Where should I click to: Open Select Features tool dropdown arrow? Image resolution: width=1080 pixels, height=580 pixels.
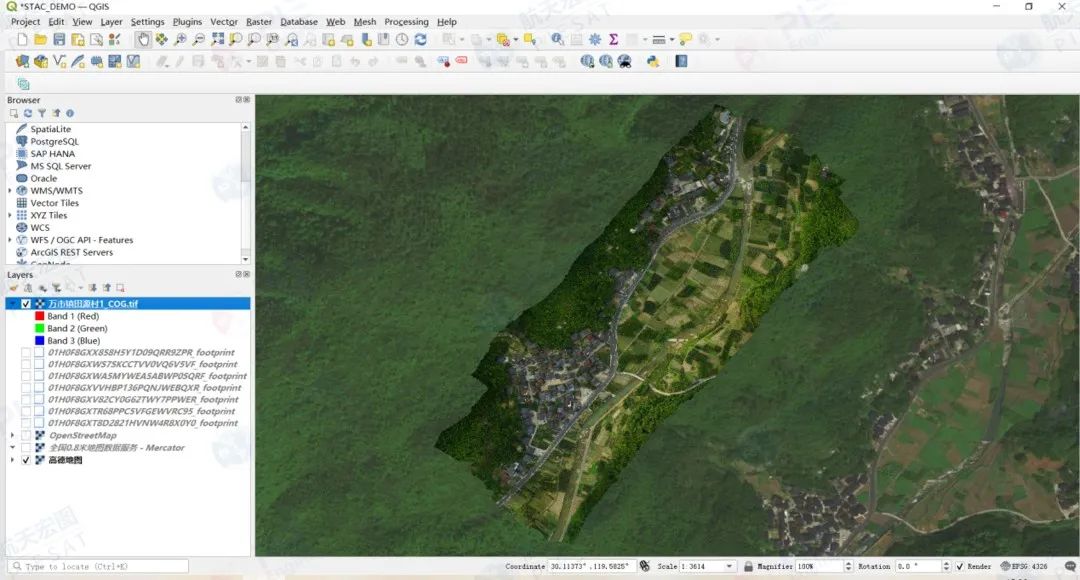click(462, 40)
